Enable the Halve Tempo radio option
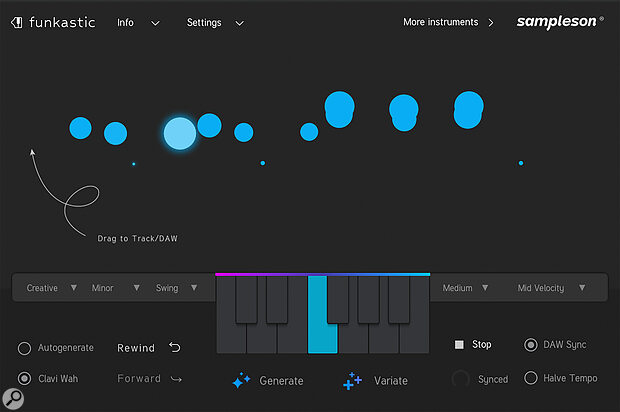The height and width of the screenshot is (412, 620). 531,378
